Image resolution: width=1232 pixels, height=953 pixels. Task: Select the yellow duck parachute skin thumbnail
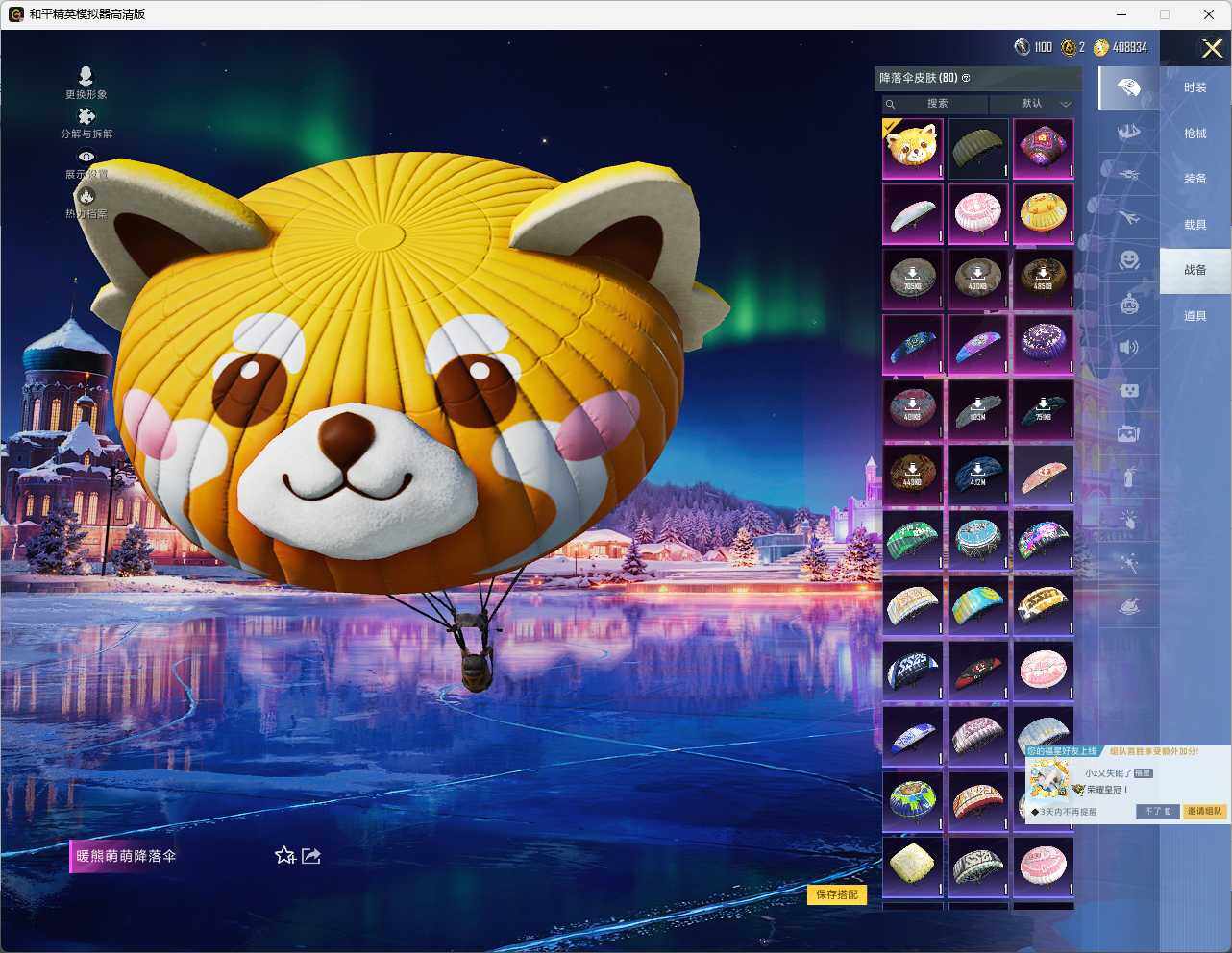1043,214
